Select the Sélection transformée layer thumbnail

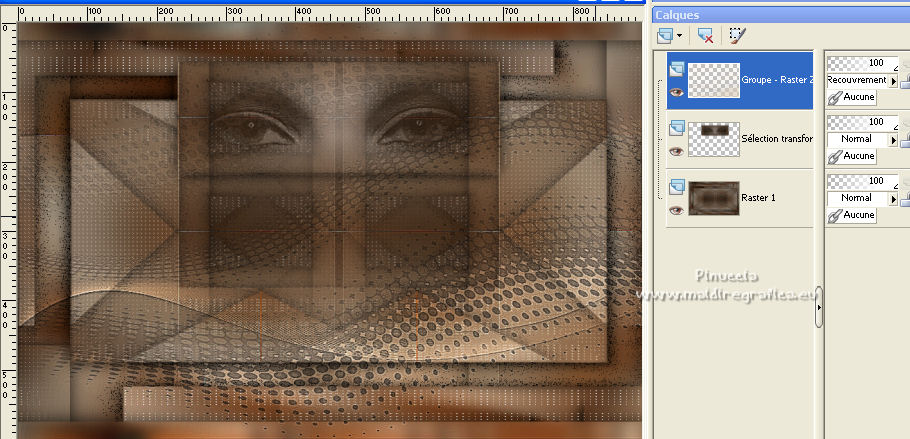pos(714,139)
